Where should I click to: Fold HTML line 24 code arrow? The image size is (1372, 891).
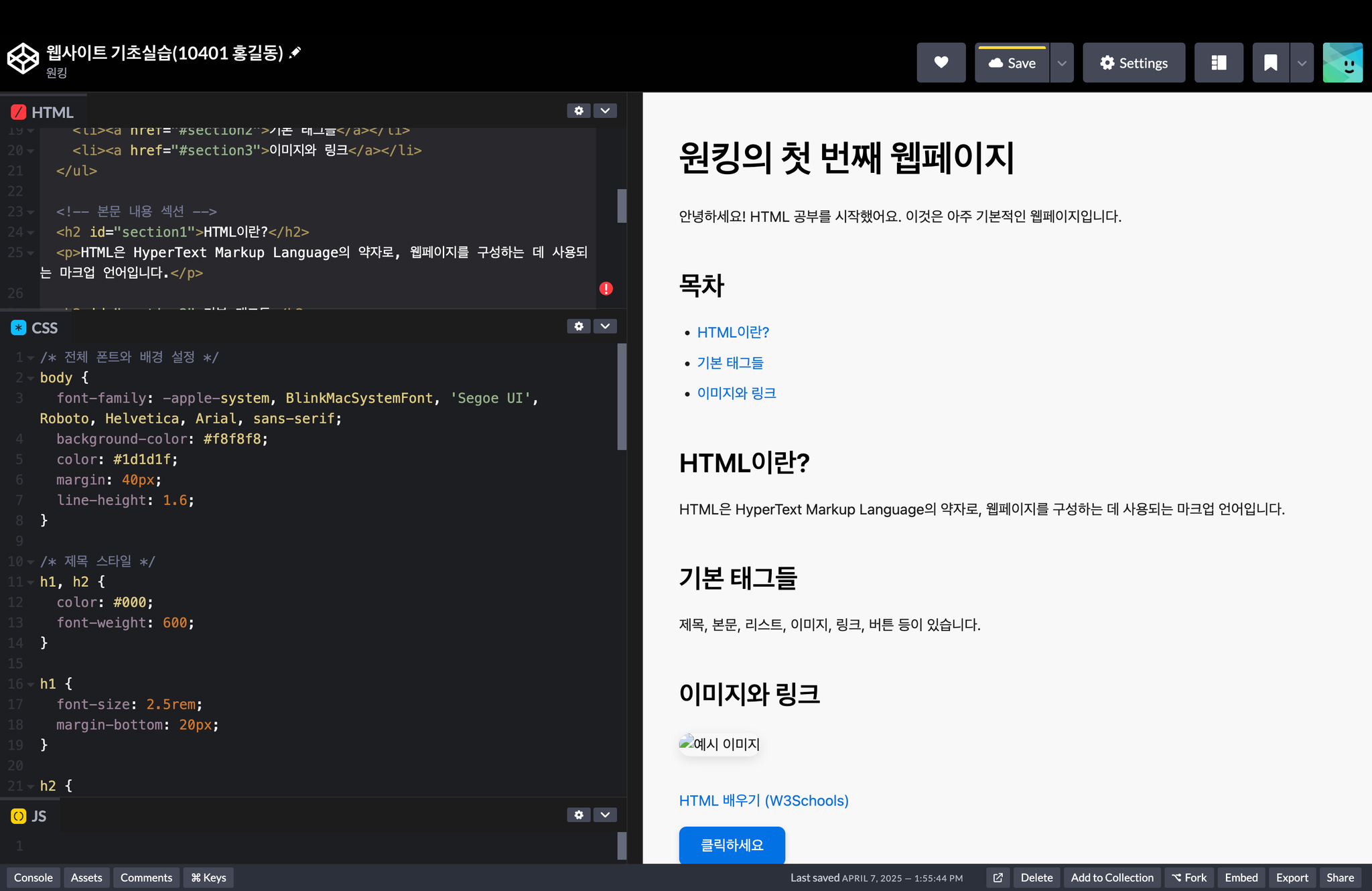(31, 233)
